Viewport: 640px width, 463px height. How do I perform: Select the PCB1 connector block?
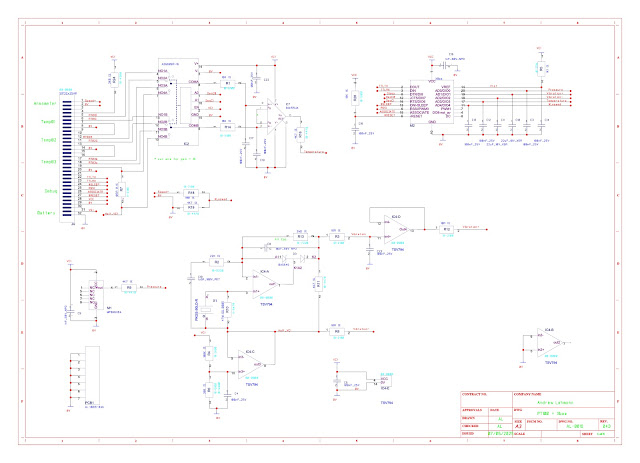[x=92, y=375]
